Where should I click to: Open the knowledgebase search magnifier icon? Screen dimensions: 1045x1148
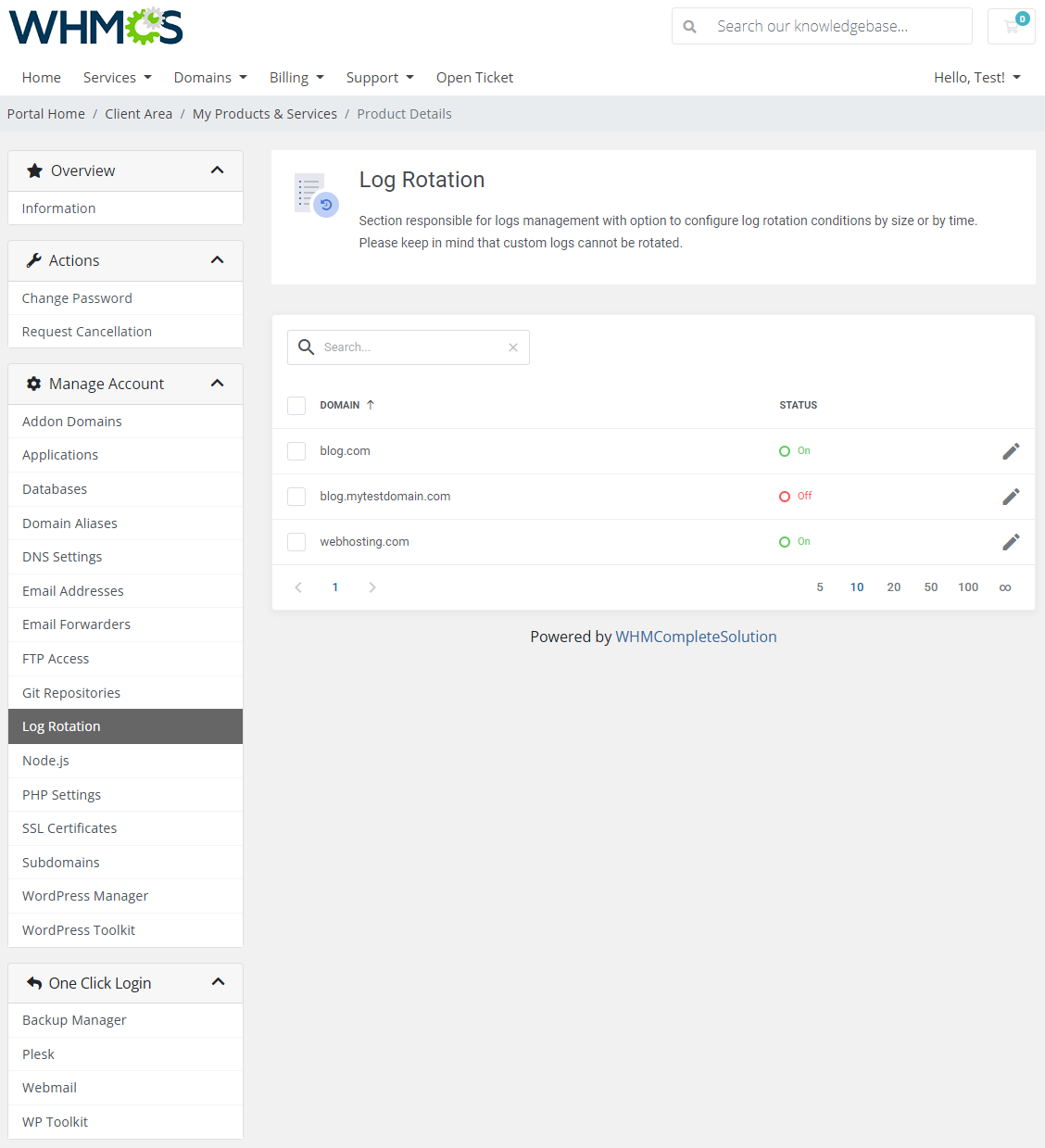(689, 26)
